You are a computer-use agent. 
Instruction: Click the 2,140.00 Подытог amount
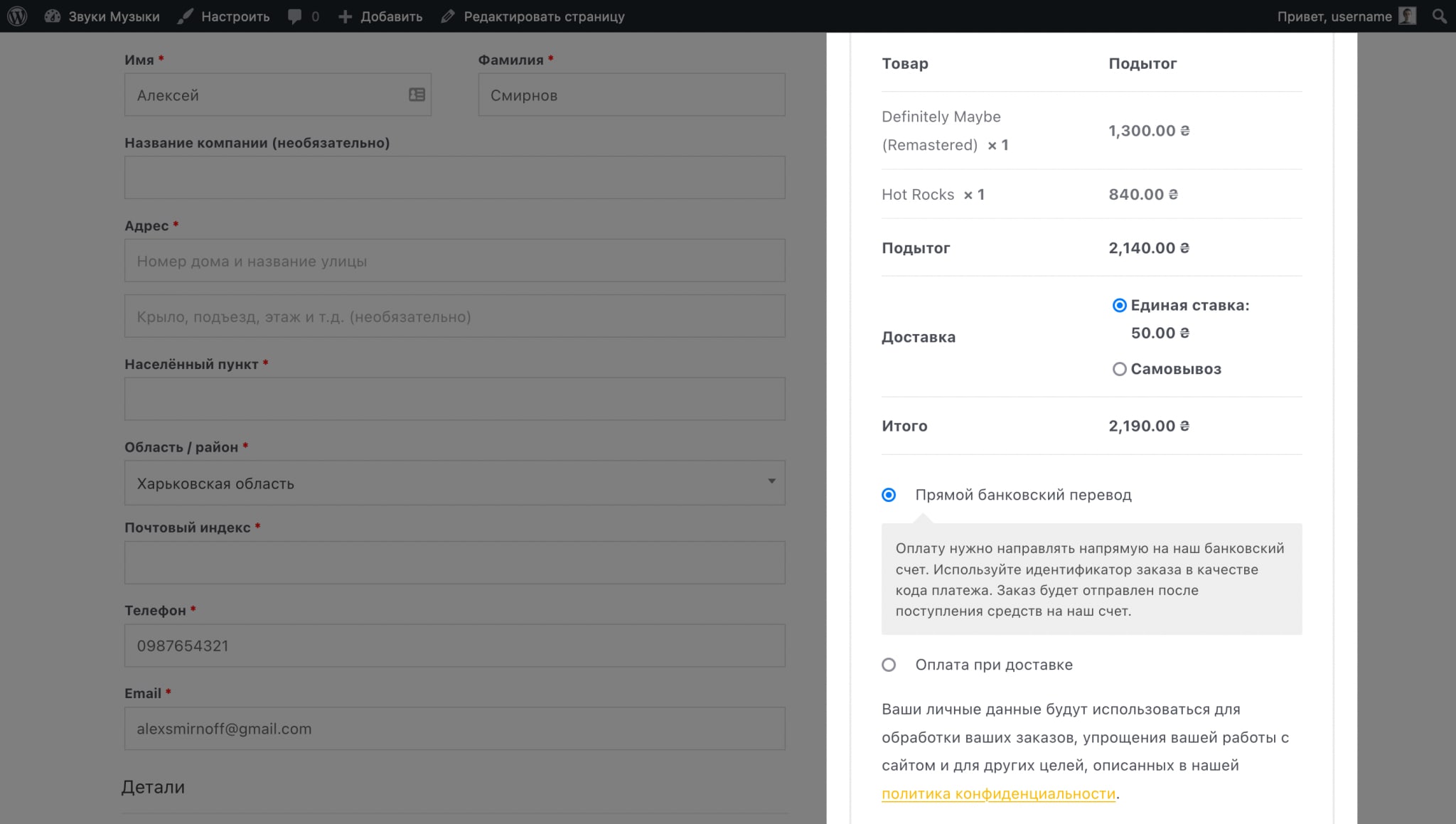tap(1148, 248)
